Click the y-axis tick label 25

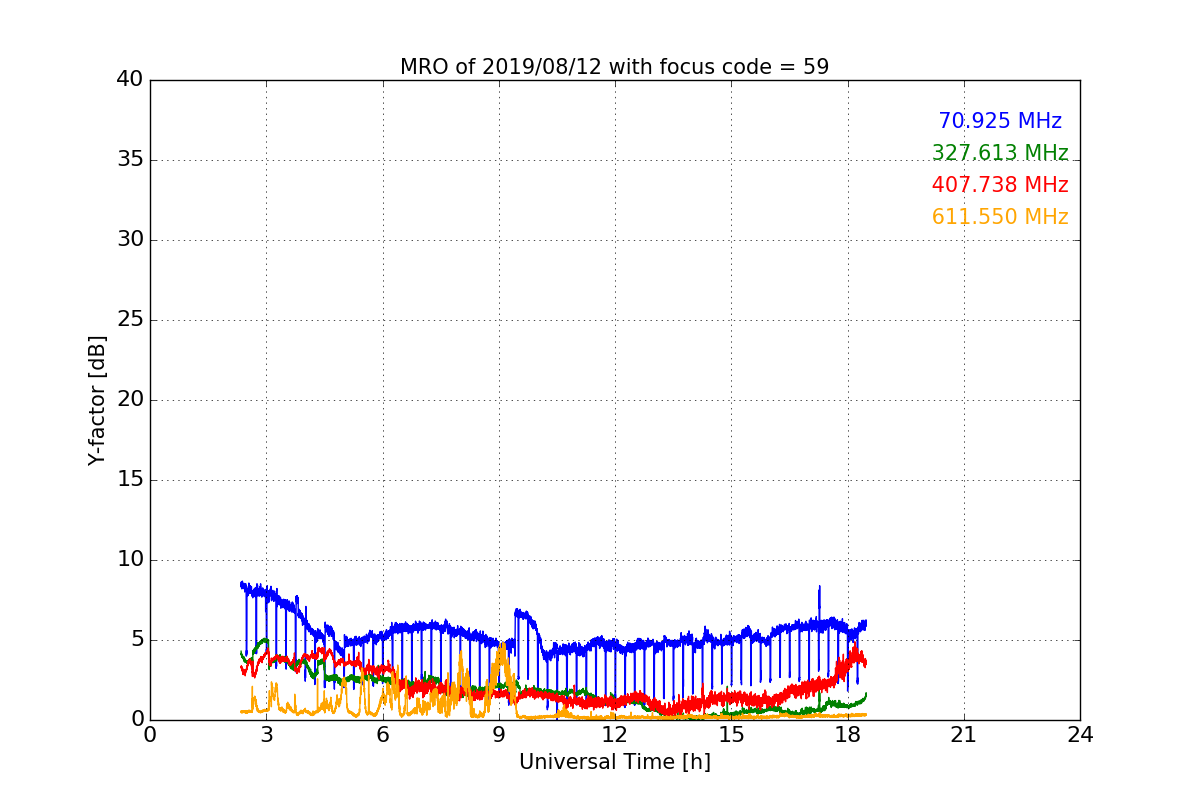coord(130,320)
